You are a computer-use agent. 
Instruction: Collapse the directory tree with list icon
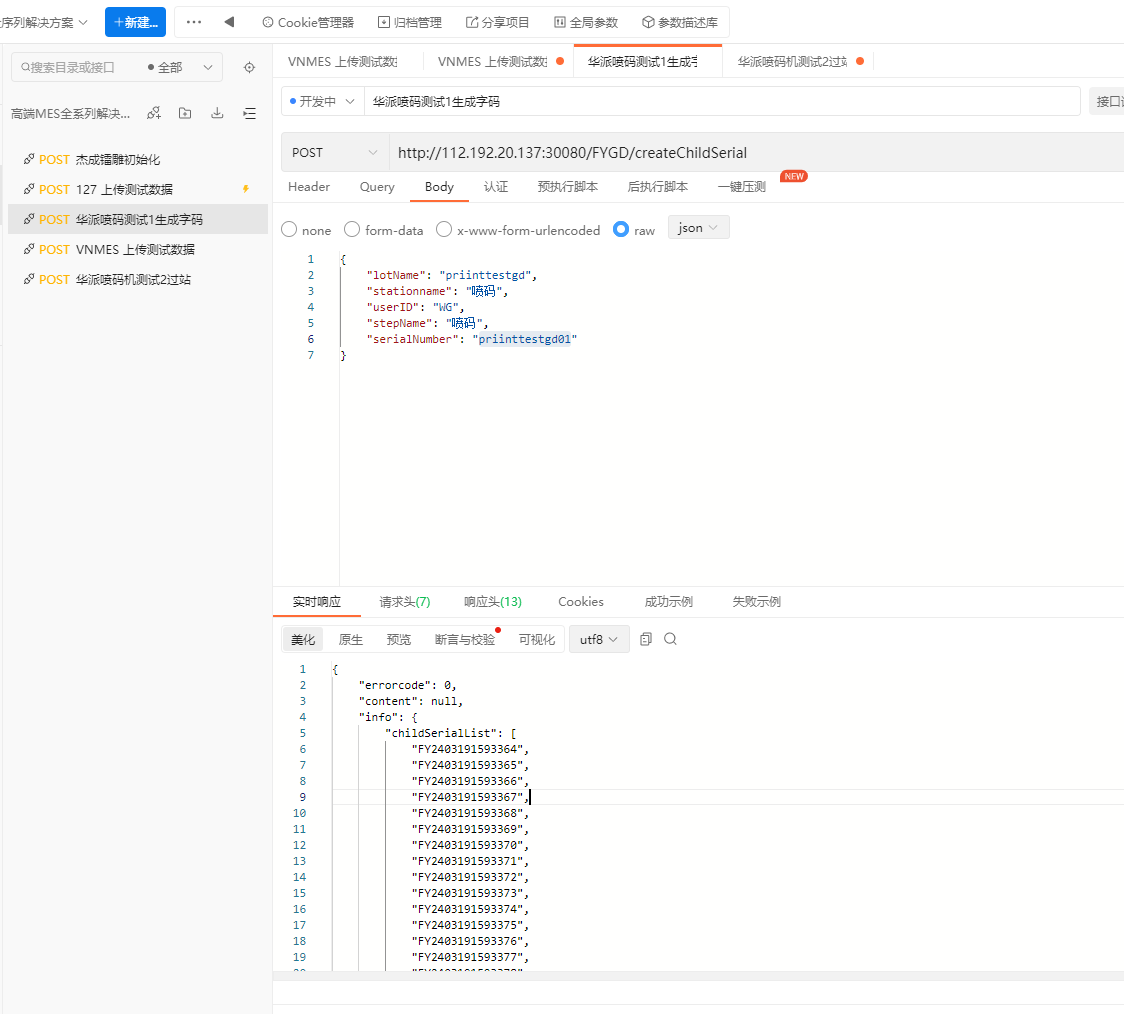(249, 114)
